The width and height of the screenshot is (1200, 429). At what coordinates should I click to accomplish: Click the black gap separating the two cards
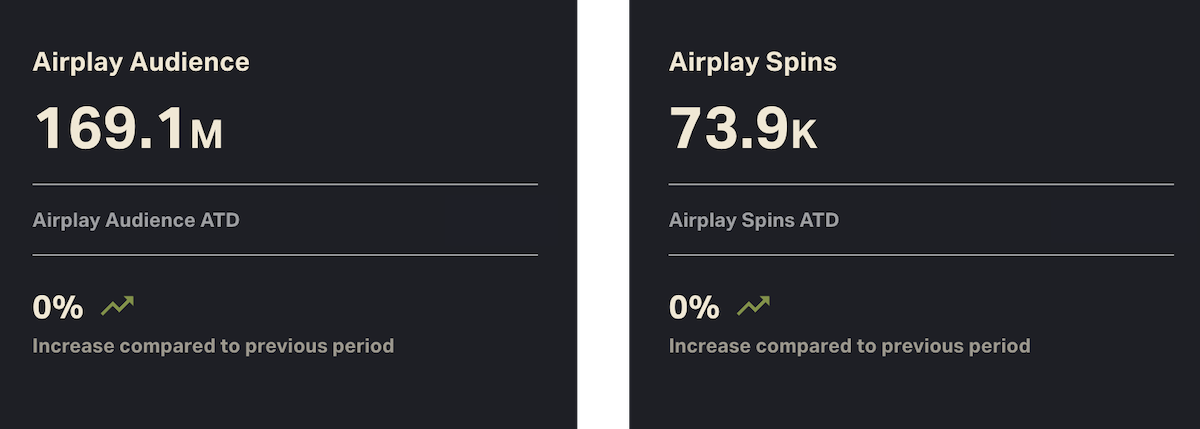604,214
